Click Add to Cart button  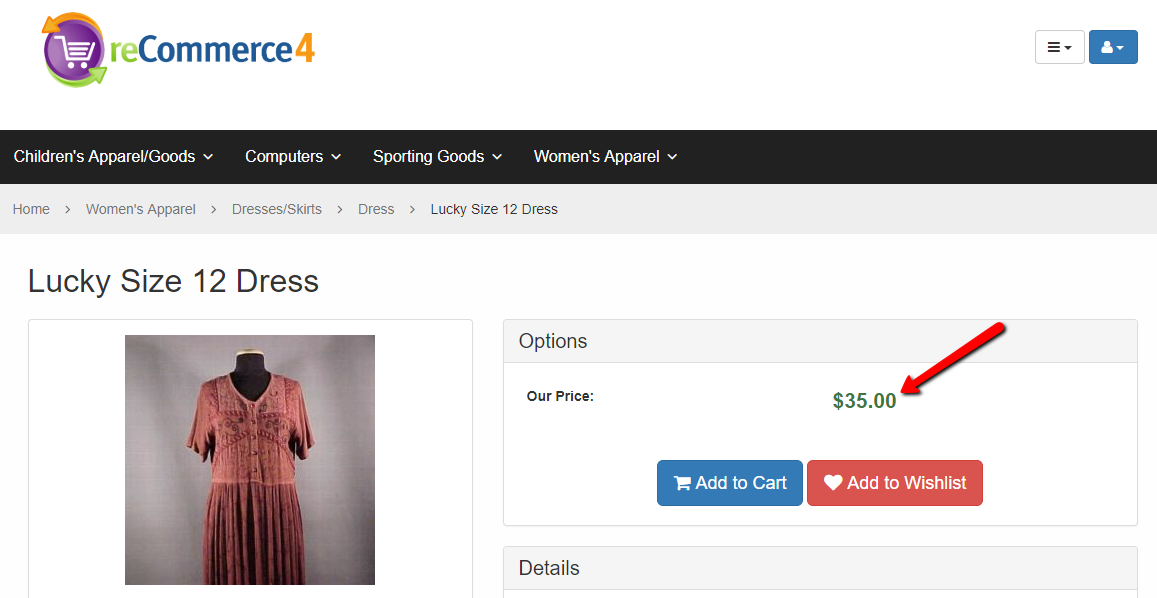click(730, 483)
